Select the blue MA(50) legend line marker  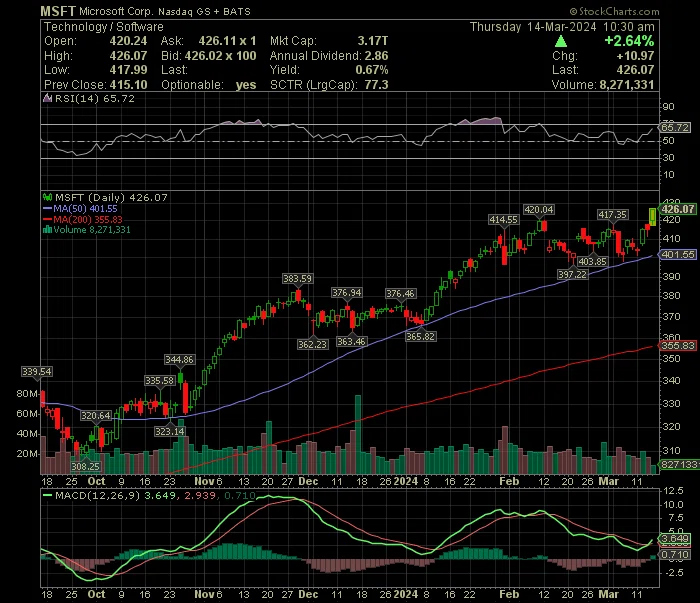click(x=47, y=208)
